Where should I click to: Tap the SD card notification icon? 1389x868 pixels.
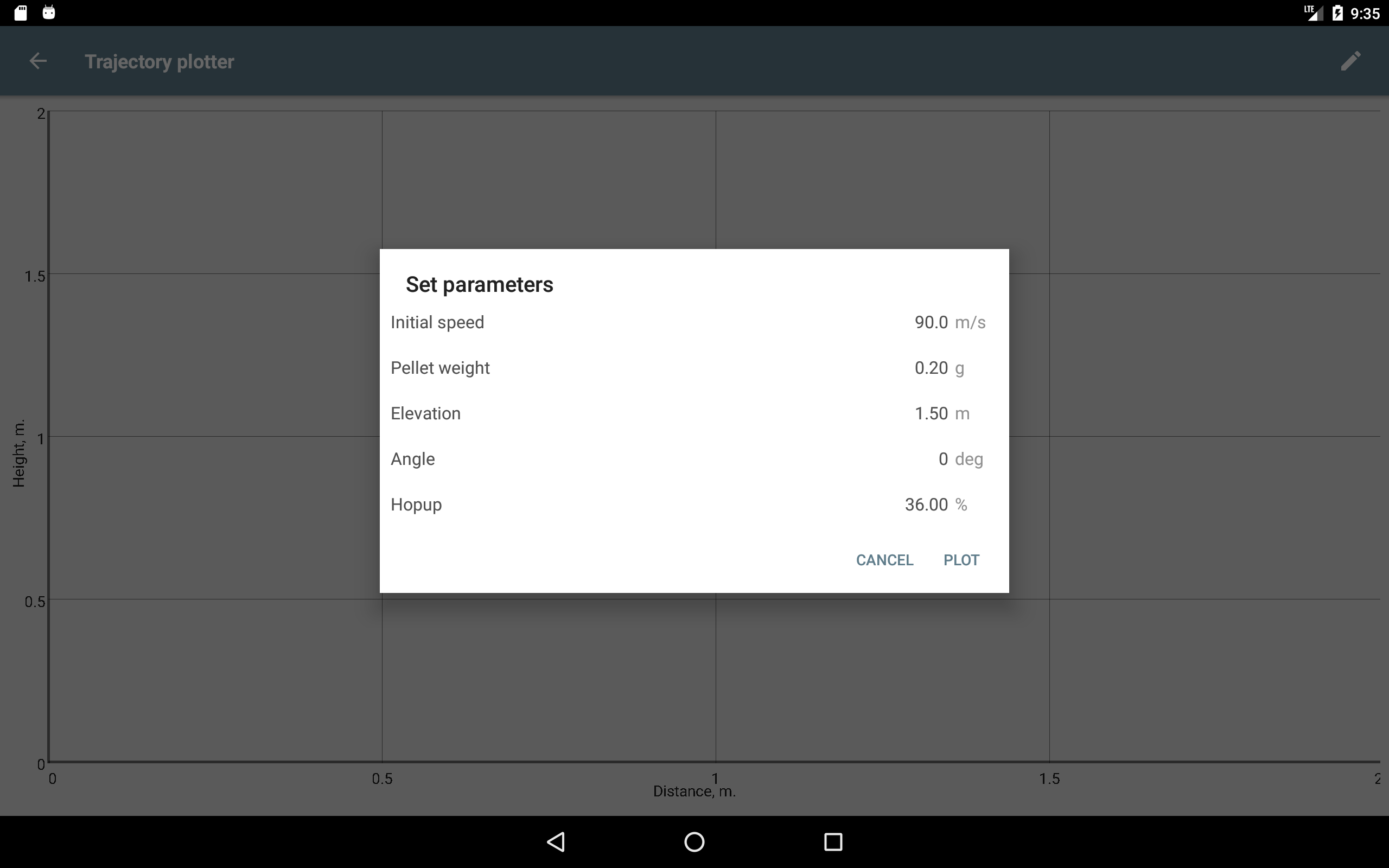point(21,12)
